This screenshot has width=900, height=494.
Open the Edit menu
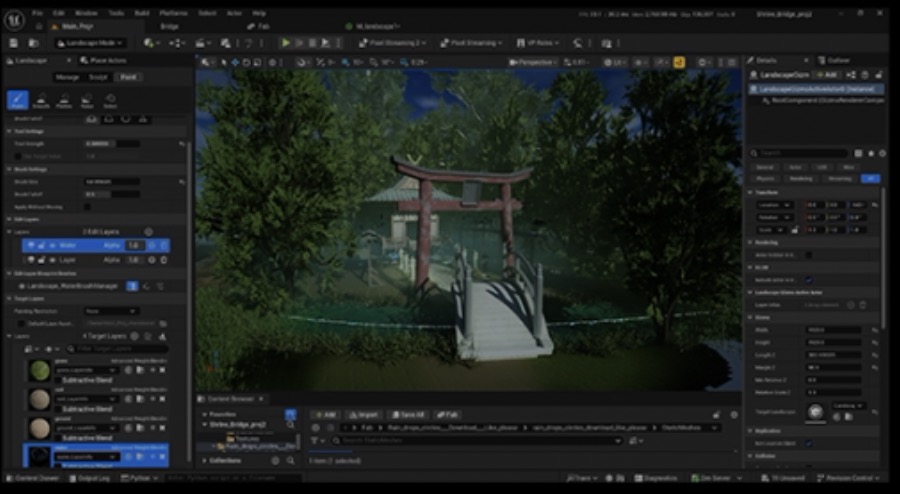[x=59, y=13]
